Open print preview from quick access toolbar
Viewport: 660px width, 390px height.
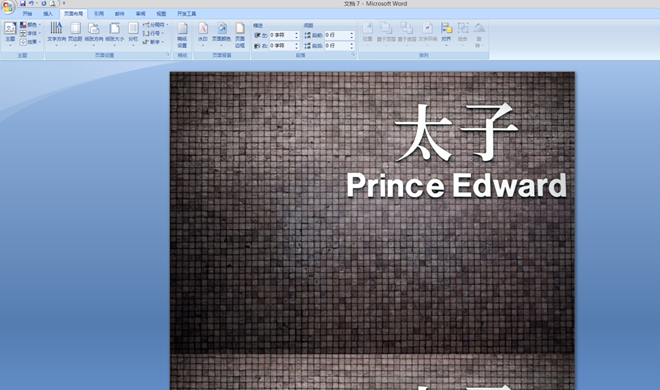click(53, 3)
